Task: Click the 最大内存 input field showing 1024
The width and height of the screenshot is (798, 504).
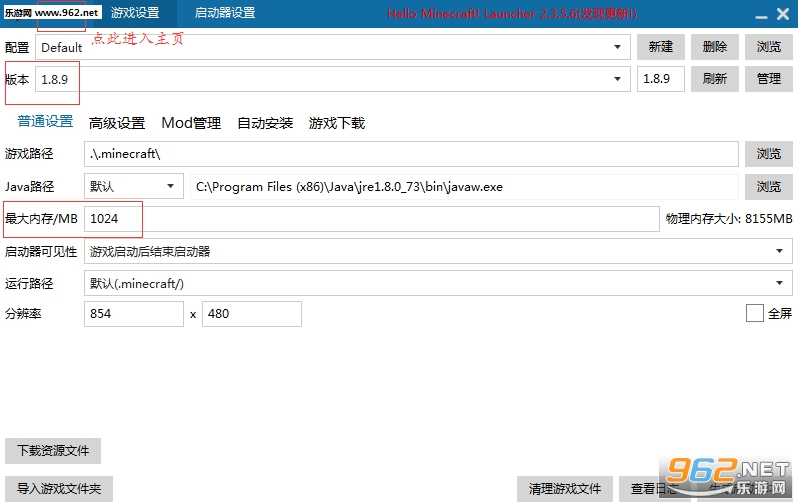Action: 370,218
